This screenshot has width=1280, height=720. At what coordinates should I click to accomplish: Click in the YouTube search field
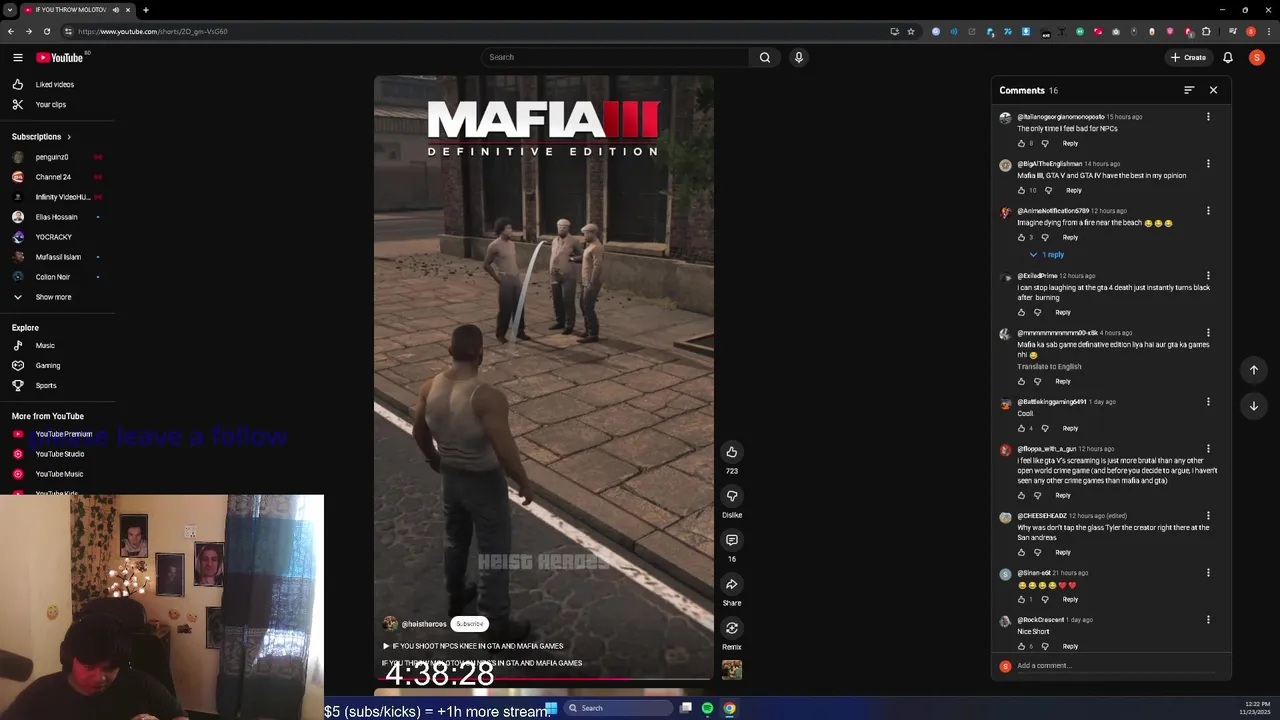click(x=615, y=57)
